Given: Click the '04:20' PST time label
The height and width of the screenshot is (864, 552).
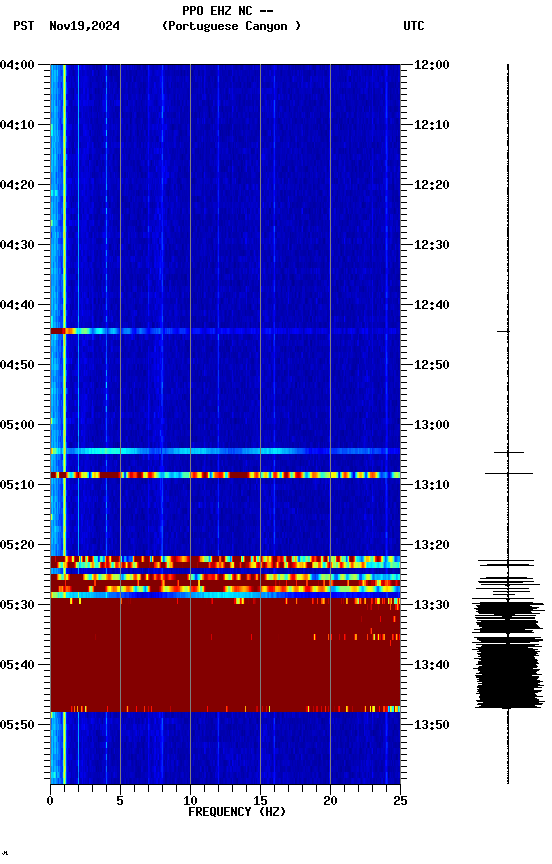Looking at the screenshot, I should (x=17, y=185).
